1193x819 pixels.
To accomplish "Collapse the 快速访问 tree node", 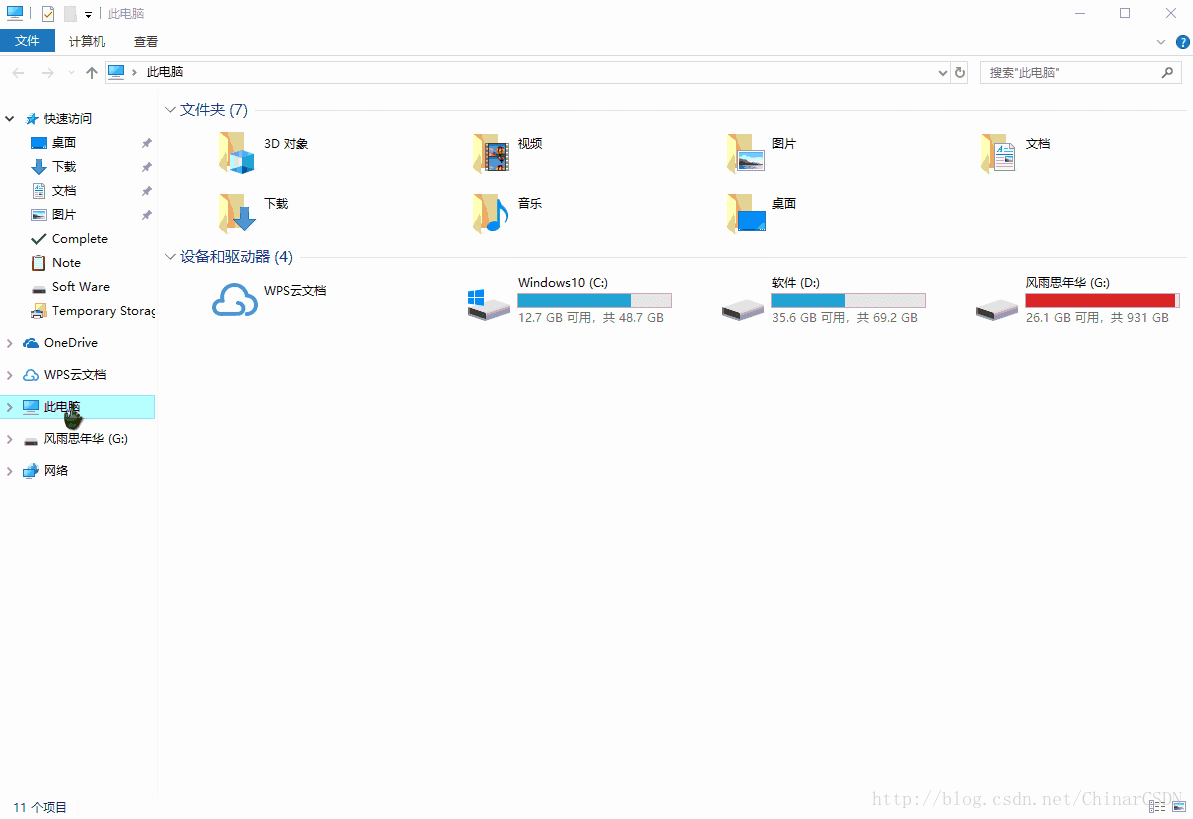I will (x=10, y=119).
